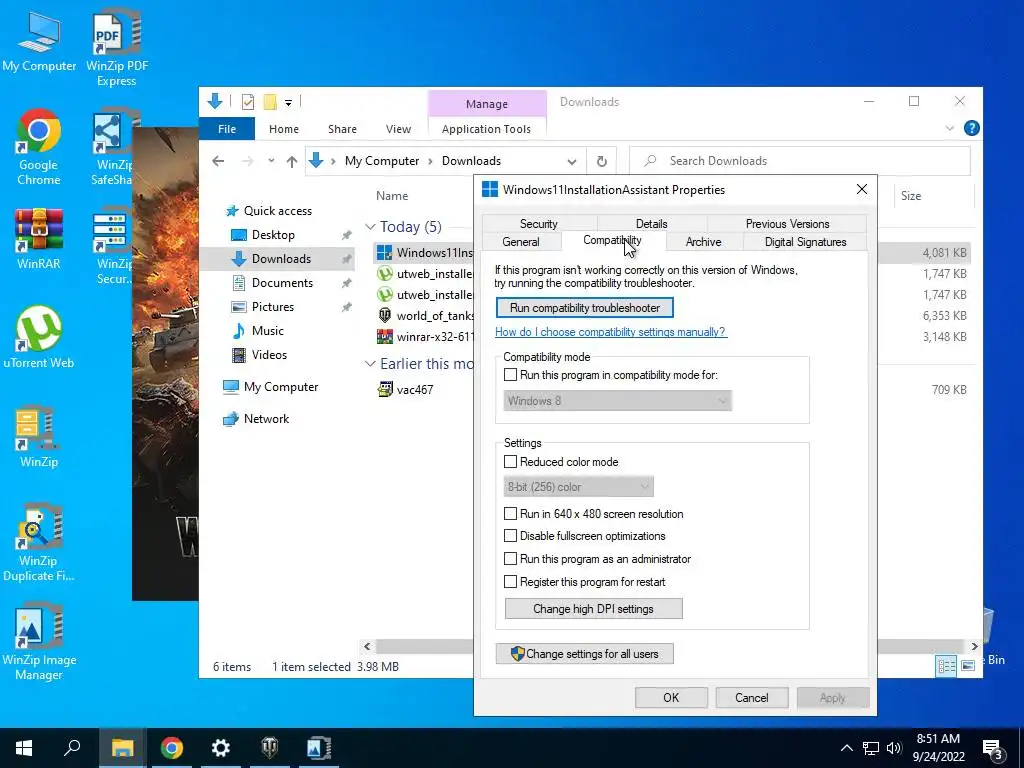The width and height of the screenshot is (1024, 768).
Task: Expand address bar history dropdown
Action: click(x=571, y=161)
